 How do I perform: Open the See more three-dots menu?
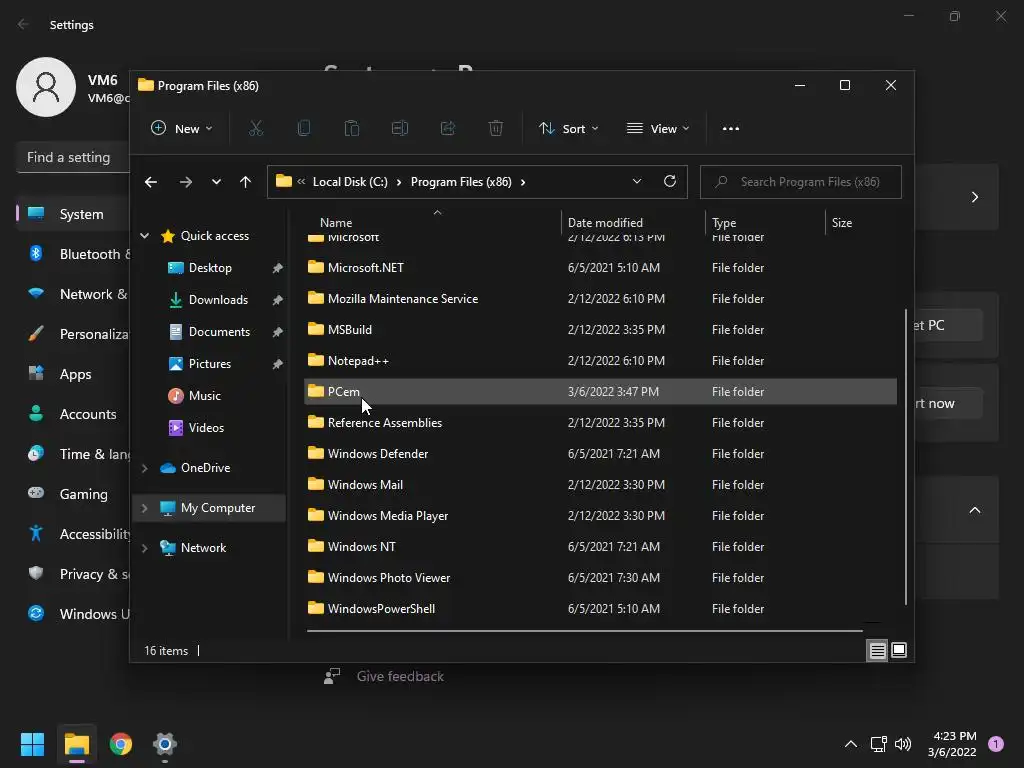pos(731,129)
